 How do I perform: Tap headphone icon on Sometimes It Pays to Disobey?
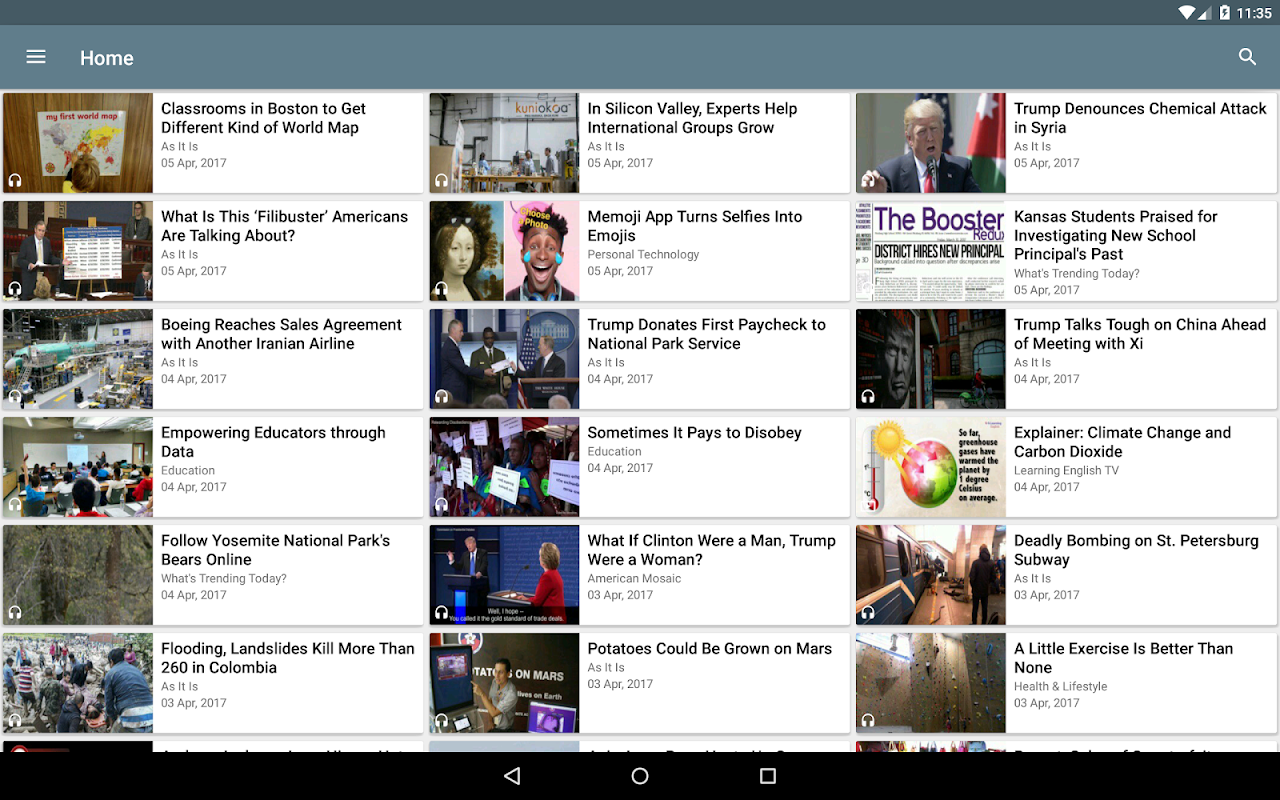tap(441, 505)
